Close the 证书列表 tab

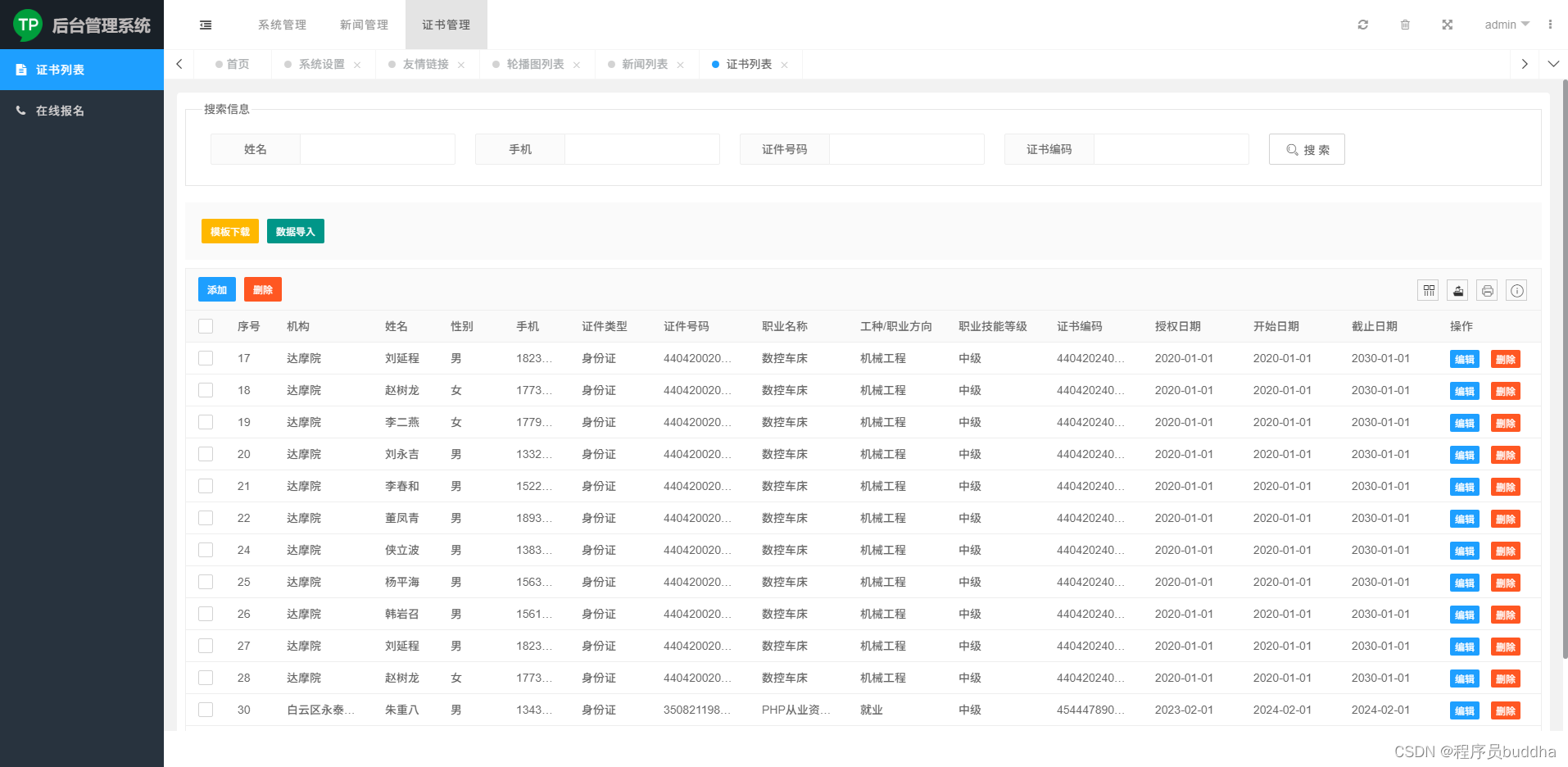coord(785,65)
